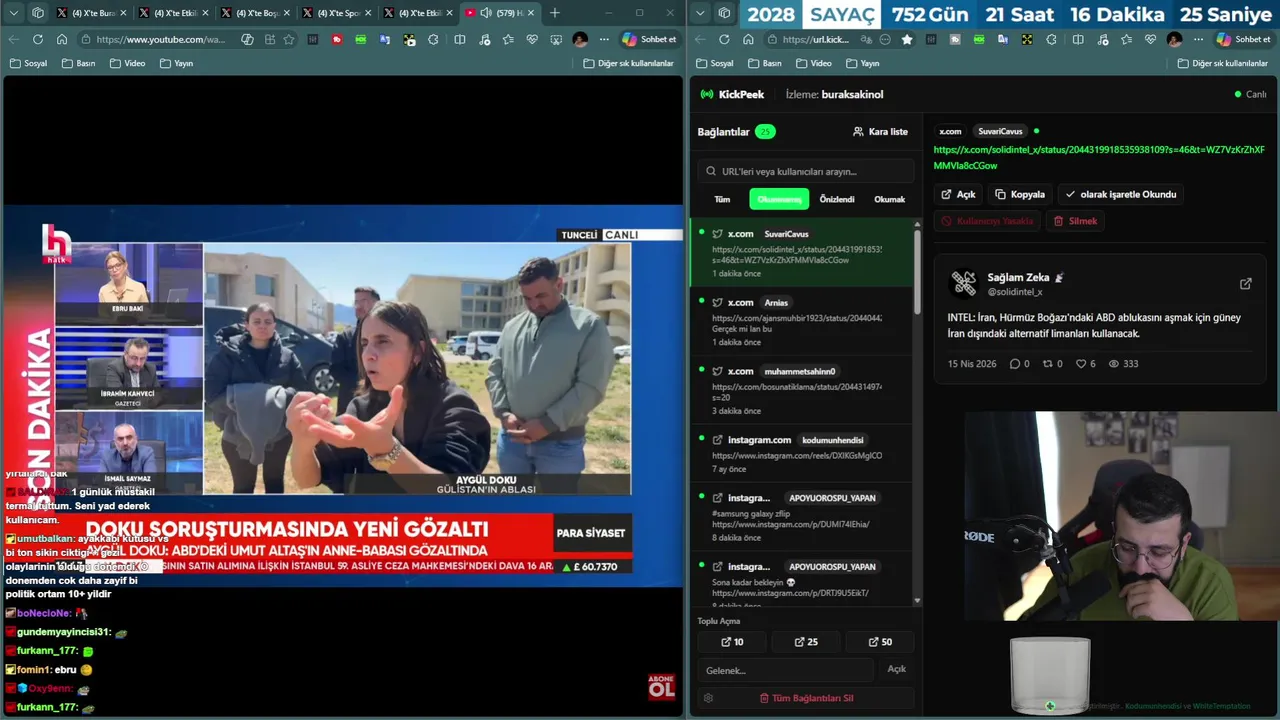The width and height of the screenshot is (1280, 720).
Task: Open Diğer sık kullanılanlar folder, left browser
Action: pyautogui.click(x=629, y=63)
